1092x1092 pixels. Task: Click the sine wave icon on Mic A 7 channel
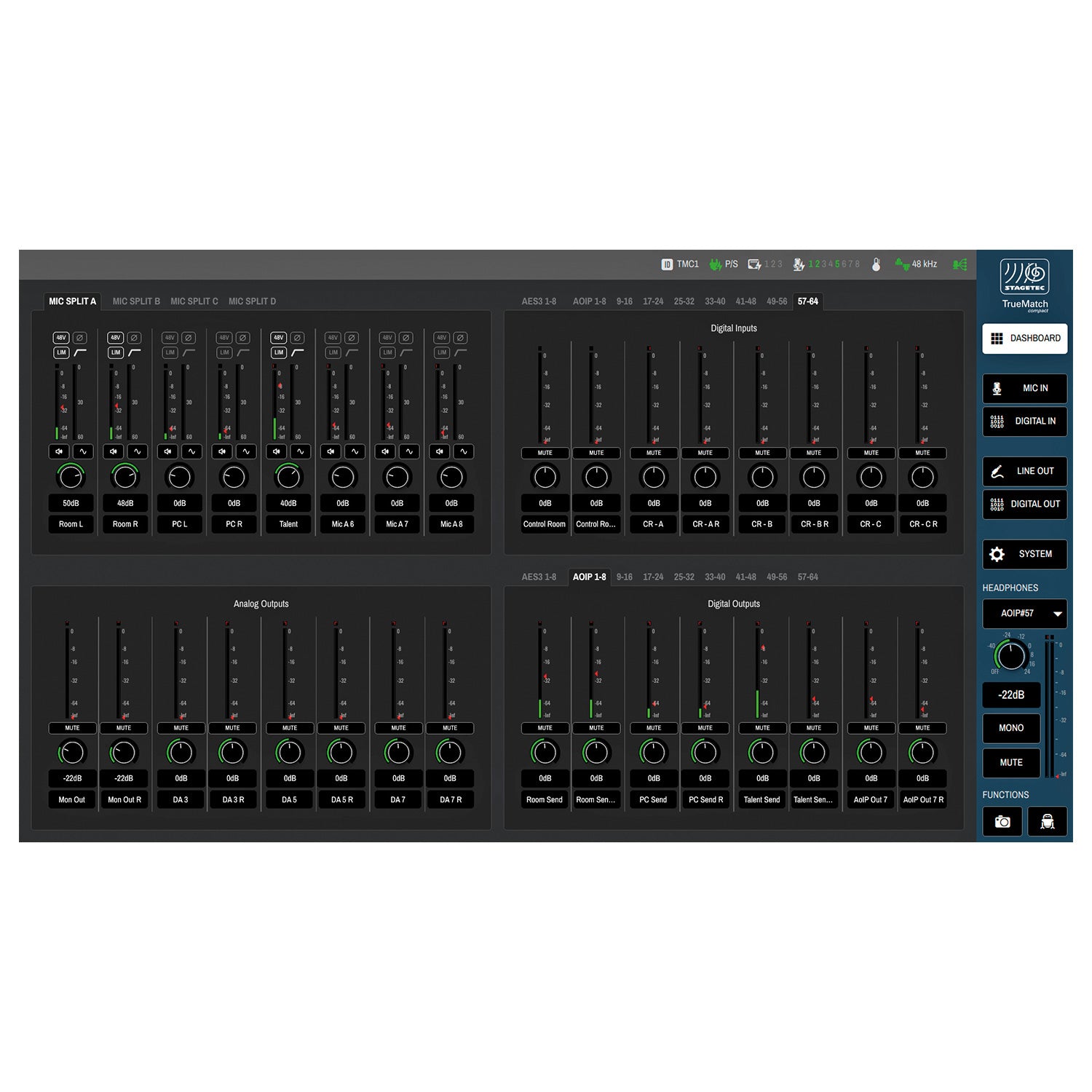tap(409, 451)
